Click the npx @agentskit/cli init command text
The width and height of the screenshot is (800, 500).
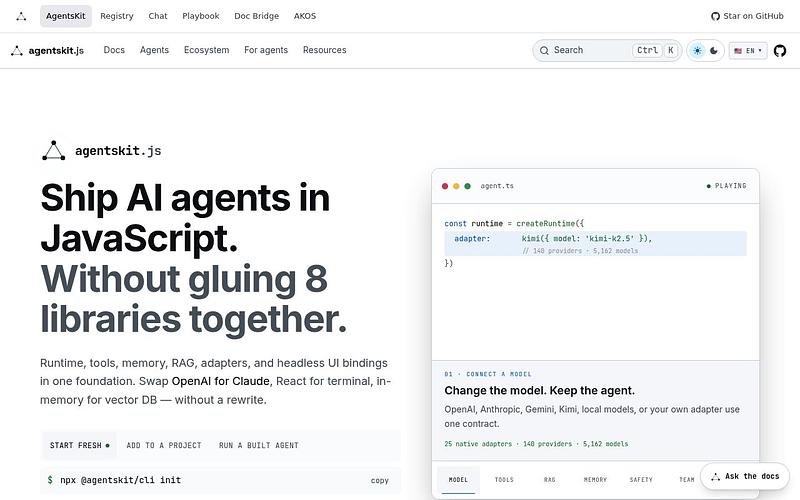click(120, 480)
